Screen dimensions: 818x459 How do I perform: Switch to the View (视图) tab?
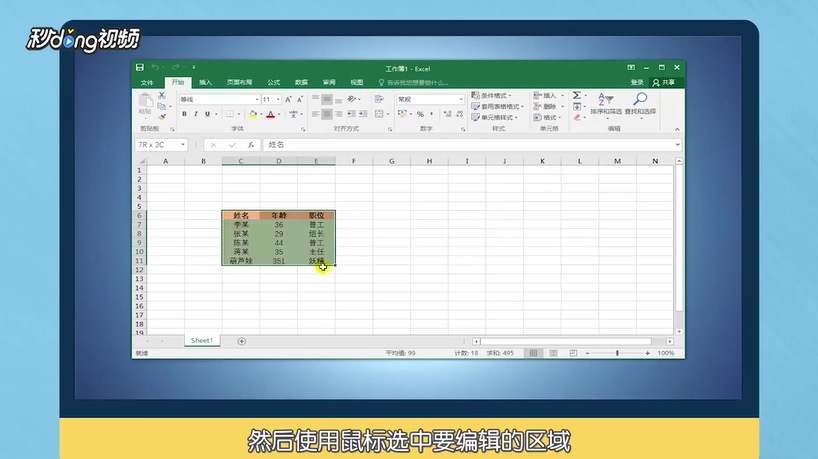357,82
